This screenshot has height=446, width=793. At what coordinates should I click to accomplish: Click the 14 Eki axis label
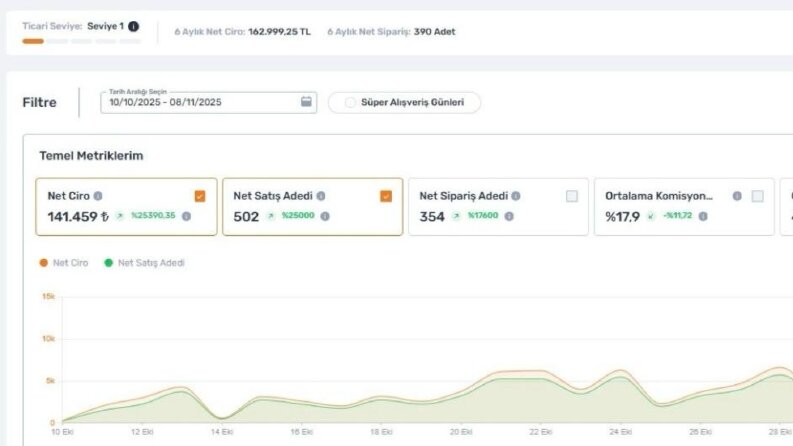tap(222, 432)
